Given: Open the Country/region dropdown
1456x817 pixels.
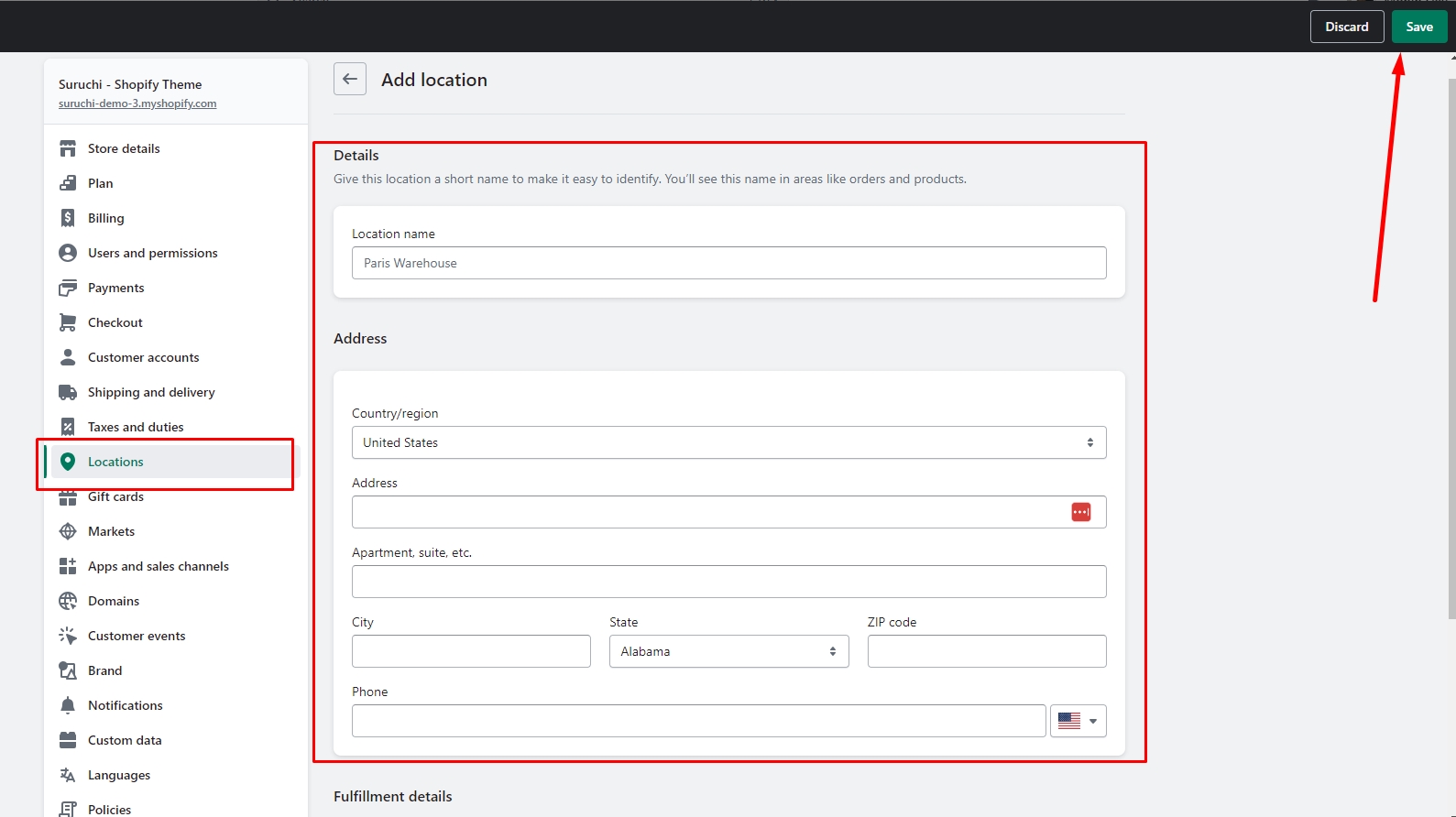Looking at the screenshot, I should 728,442.
